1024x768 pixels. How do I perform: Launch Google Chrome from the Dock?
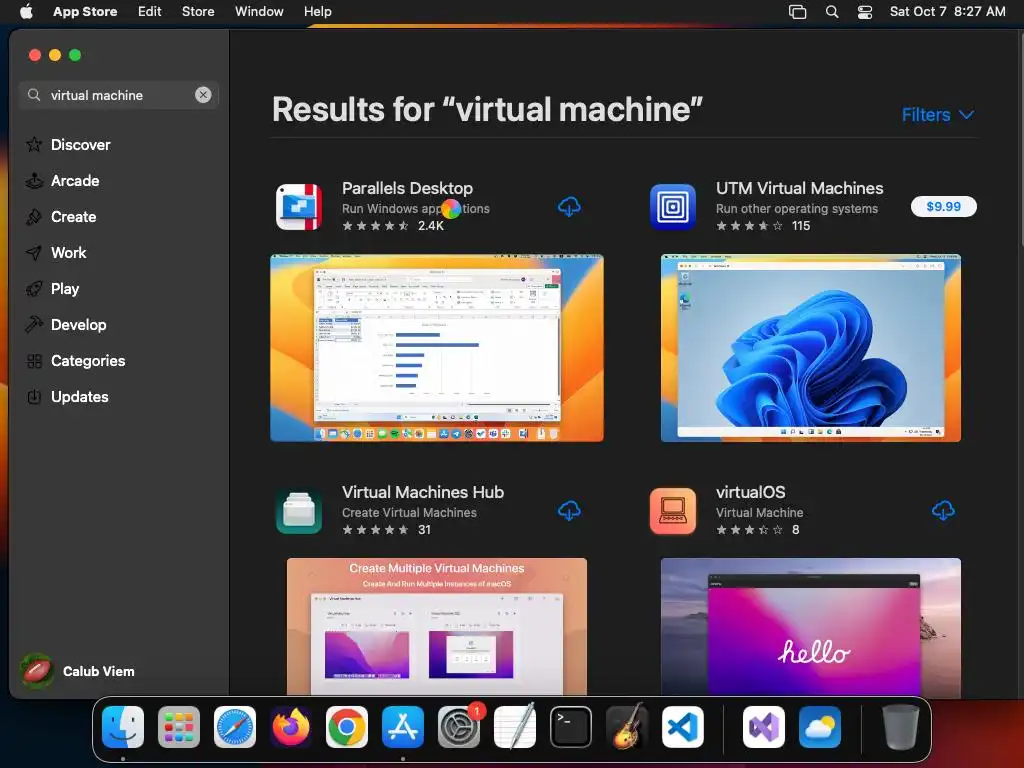coord(347,727)
